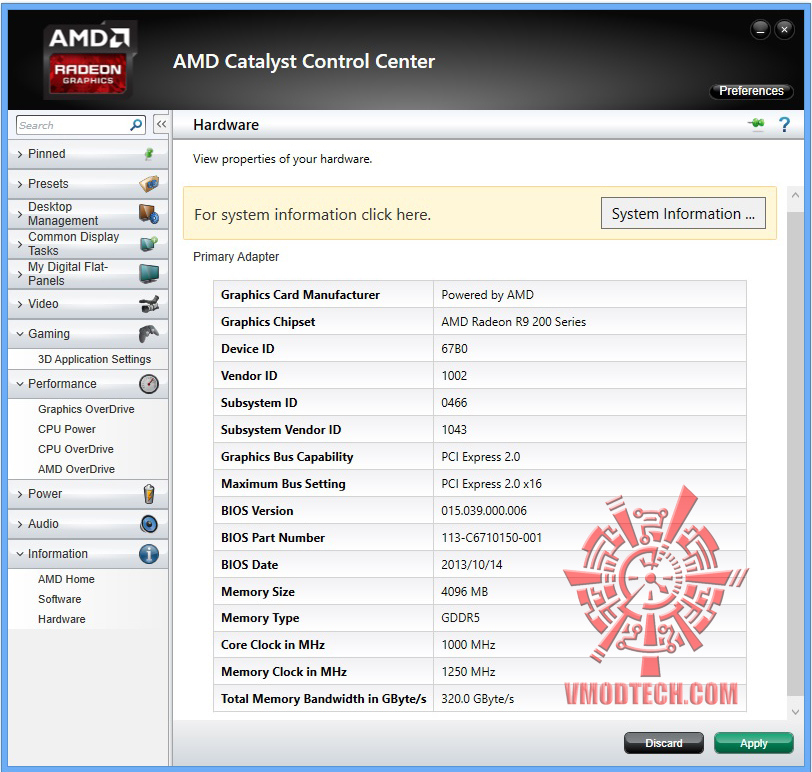Open the Preferences menu
Image resolution: width=812 pixels, height=772 pixels.
pyautogui.click(x=751, y=91)
